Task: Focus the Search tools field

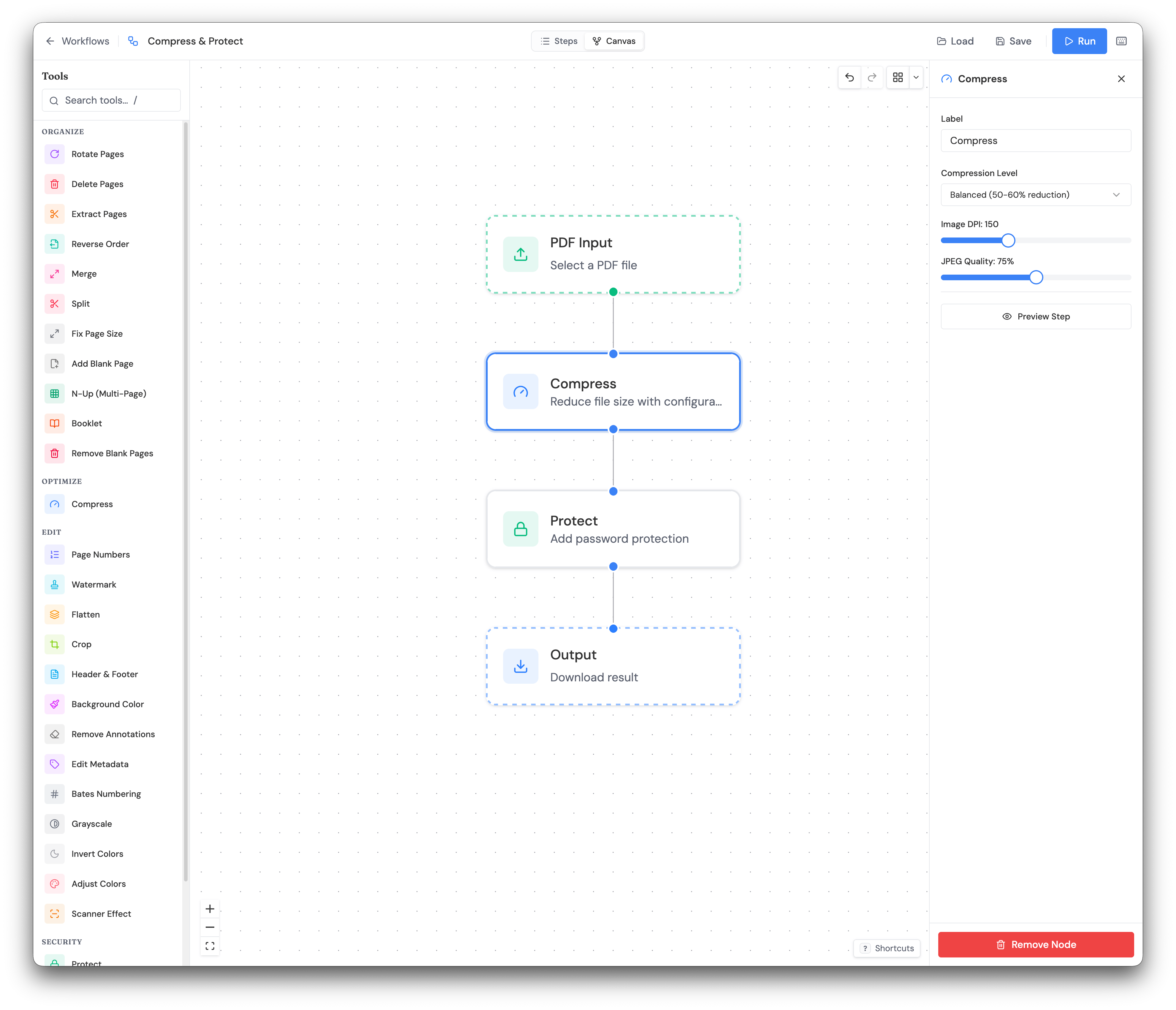Action: 111,100
